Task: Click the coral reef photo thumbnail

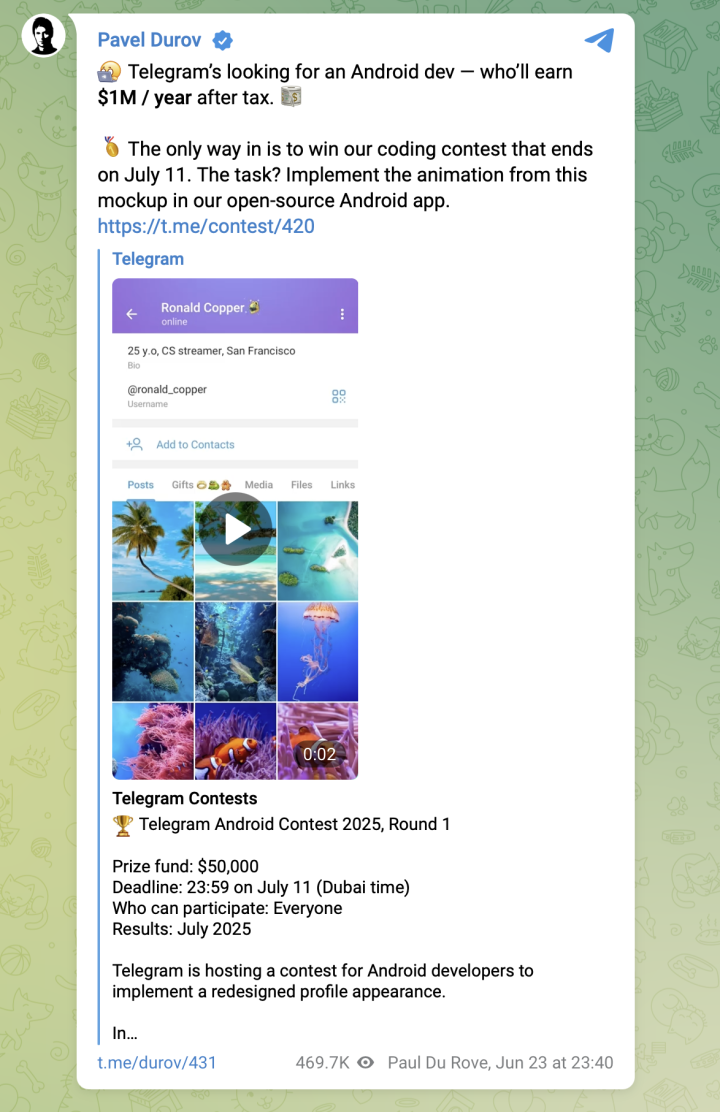Action: tap(153, 652)
